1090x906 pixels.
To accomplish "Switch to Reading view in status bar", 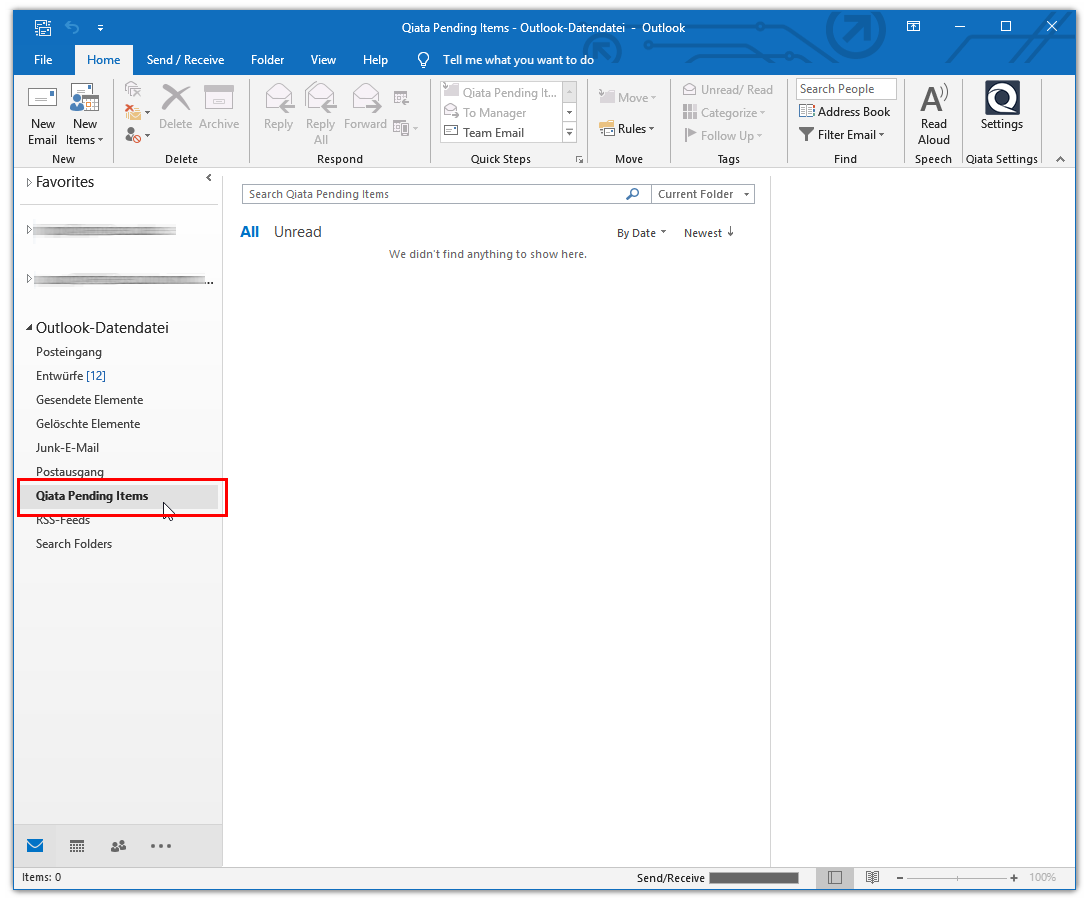I will coord(872,877).
